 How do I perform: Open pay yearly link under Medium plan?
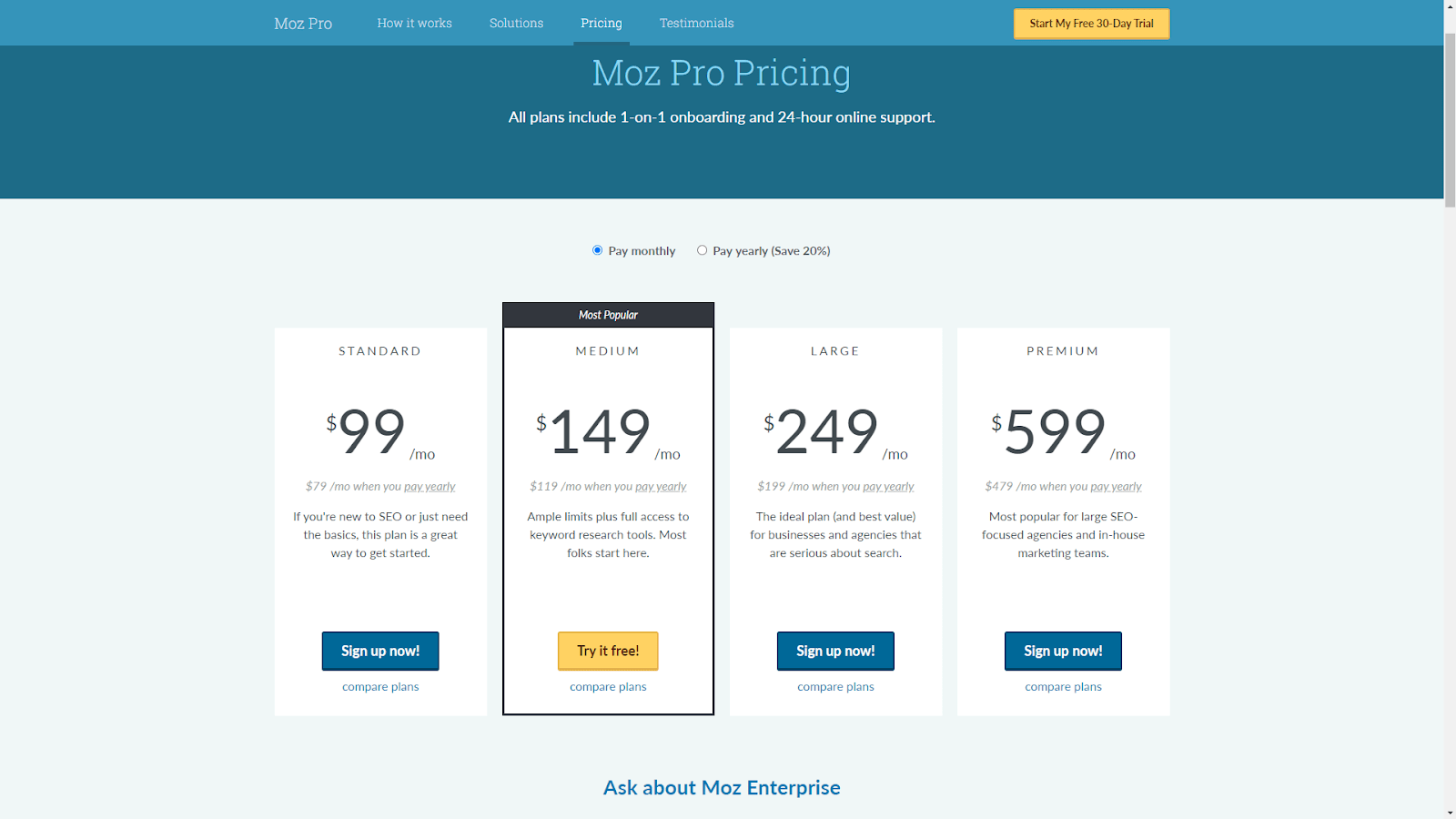[x=661, y=486]
